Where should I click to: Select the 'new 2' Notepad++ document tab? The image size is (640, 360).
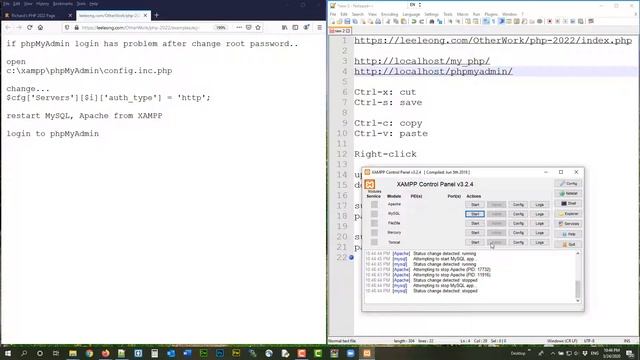(340, 31)
